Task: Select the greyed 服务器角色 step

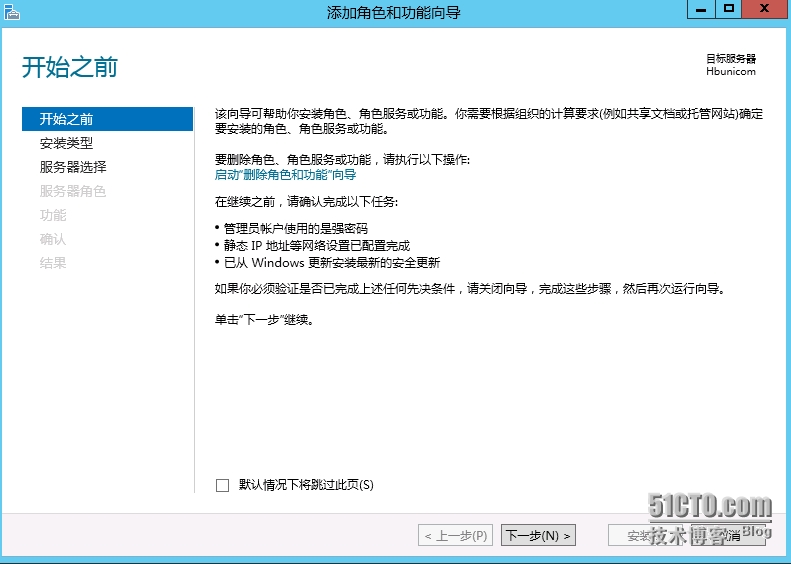Action: [x=73, y=191]
